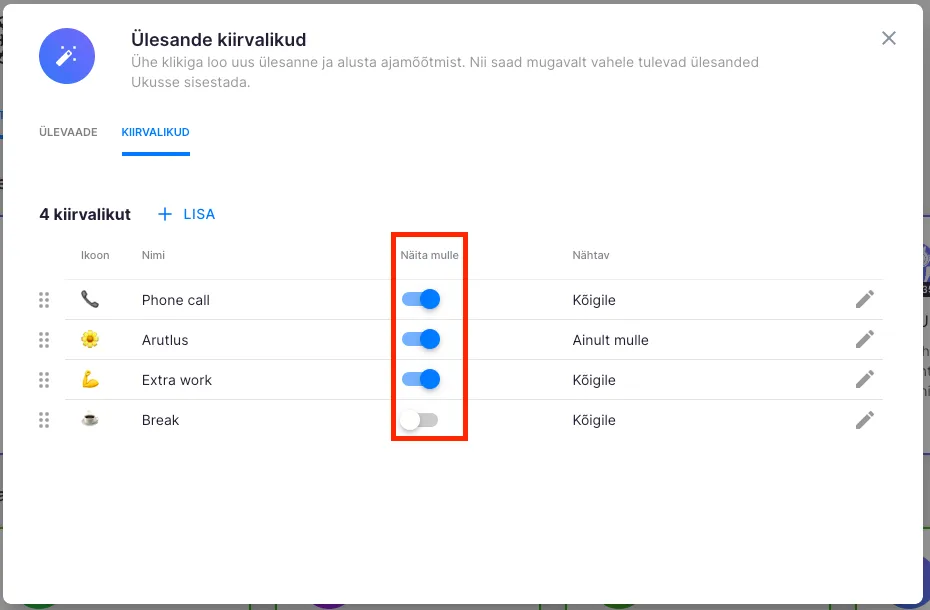The image size is (930, 610).
Task: Click the Break shortcut name
Action: pyautogui.click(x=161, y=420)
